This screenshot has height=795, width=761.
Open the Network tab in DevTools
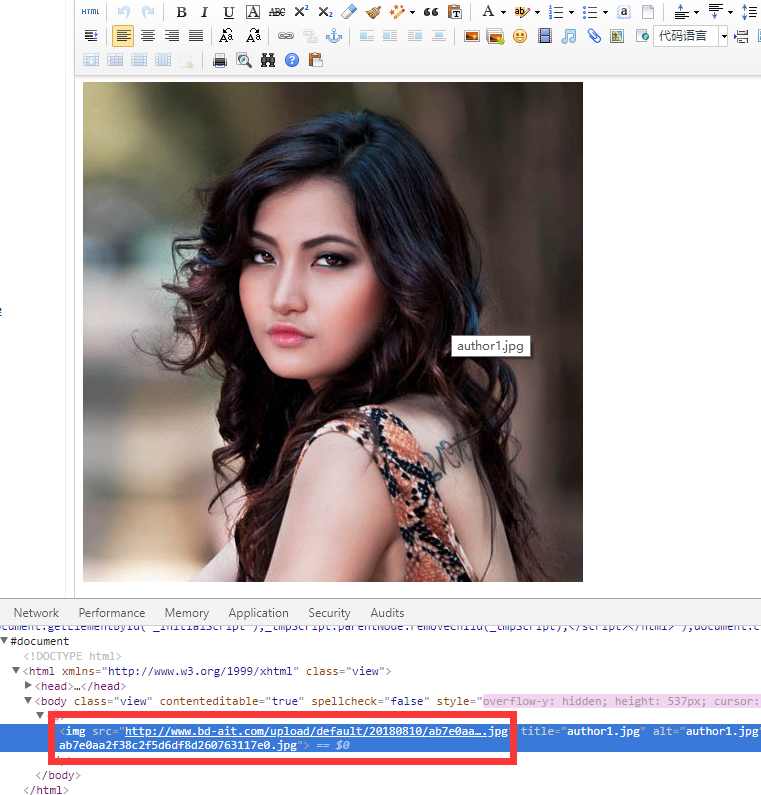(36, 613)
